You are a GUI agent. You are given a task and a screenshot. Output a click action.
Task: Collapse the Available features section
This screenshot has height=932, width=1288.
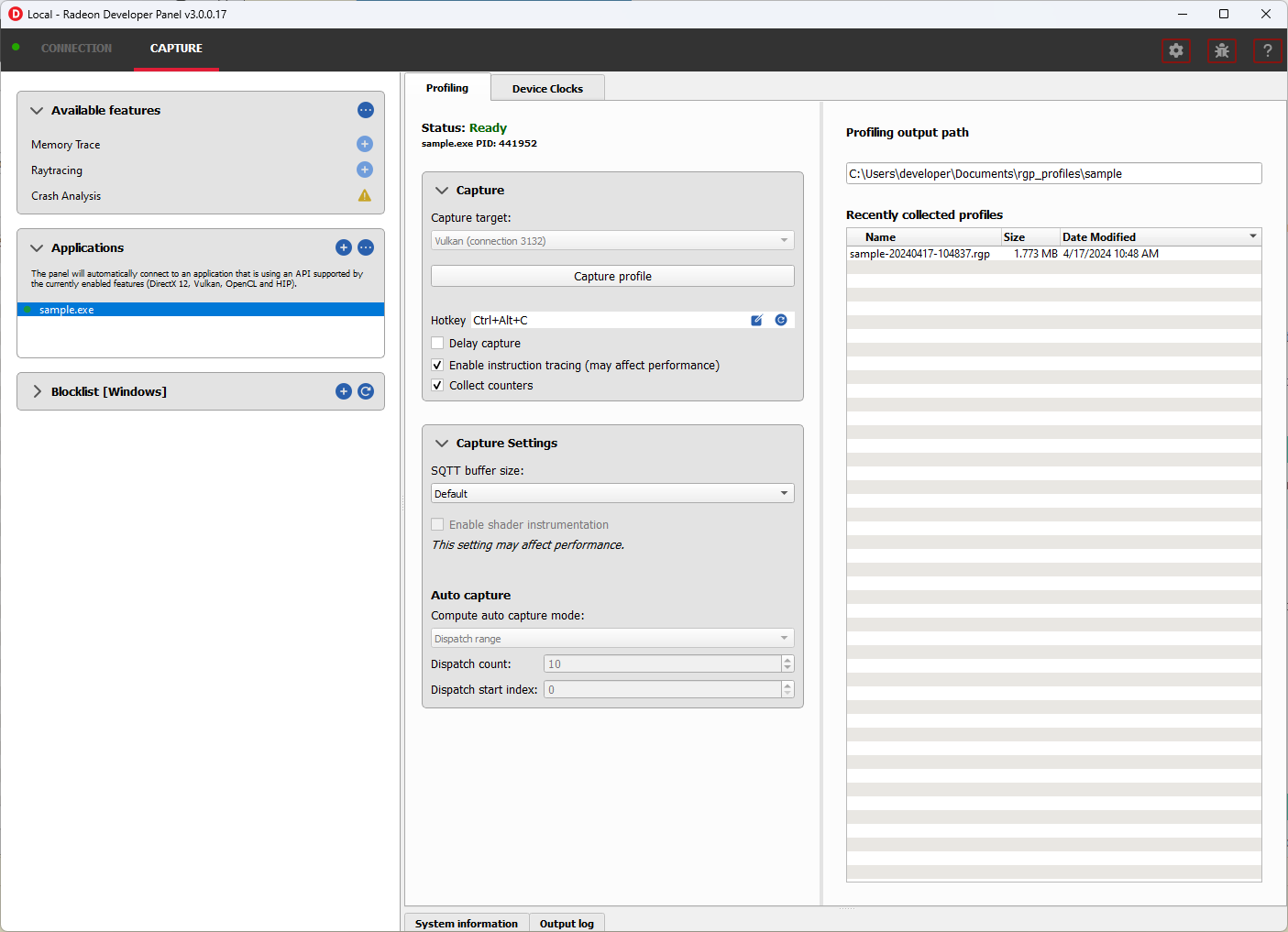pos(37,110)
